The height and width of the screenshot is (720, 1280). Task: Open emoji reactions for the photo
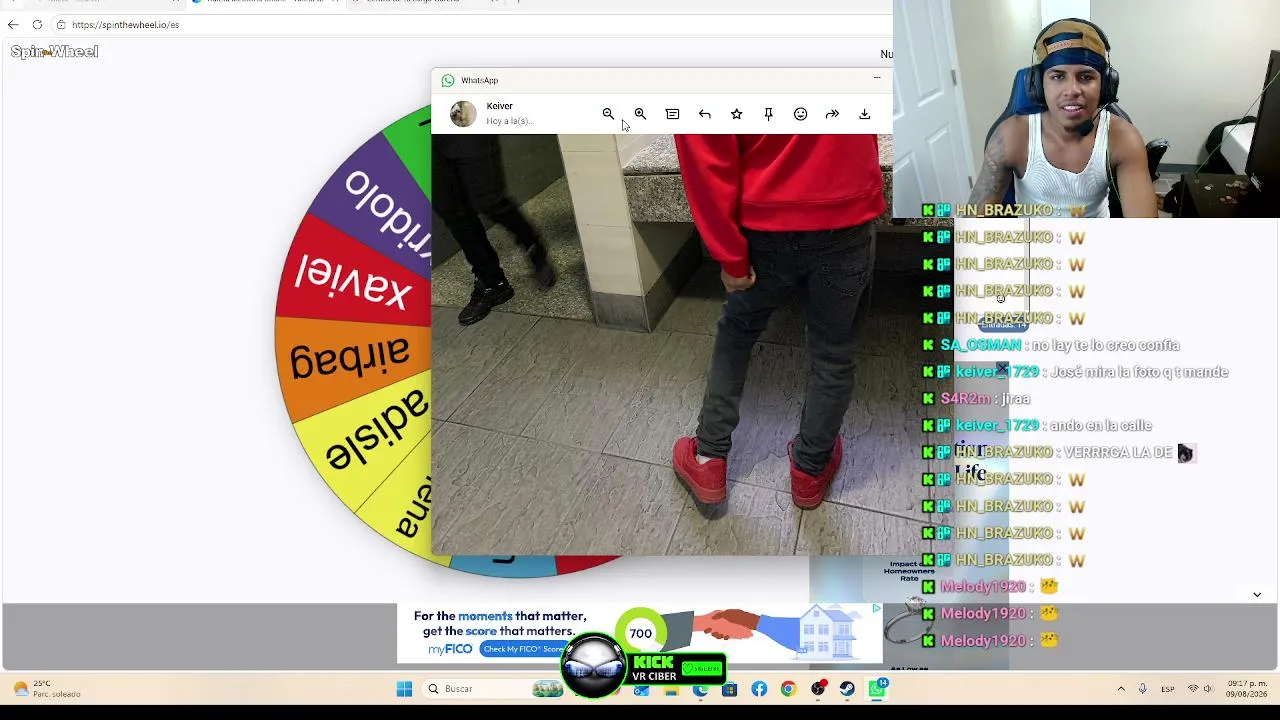(x=800, y=114)
